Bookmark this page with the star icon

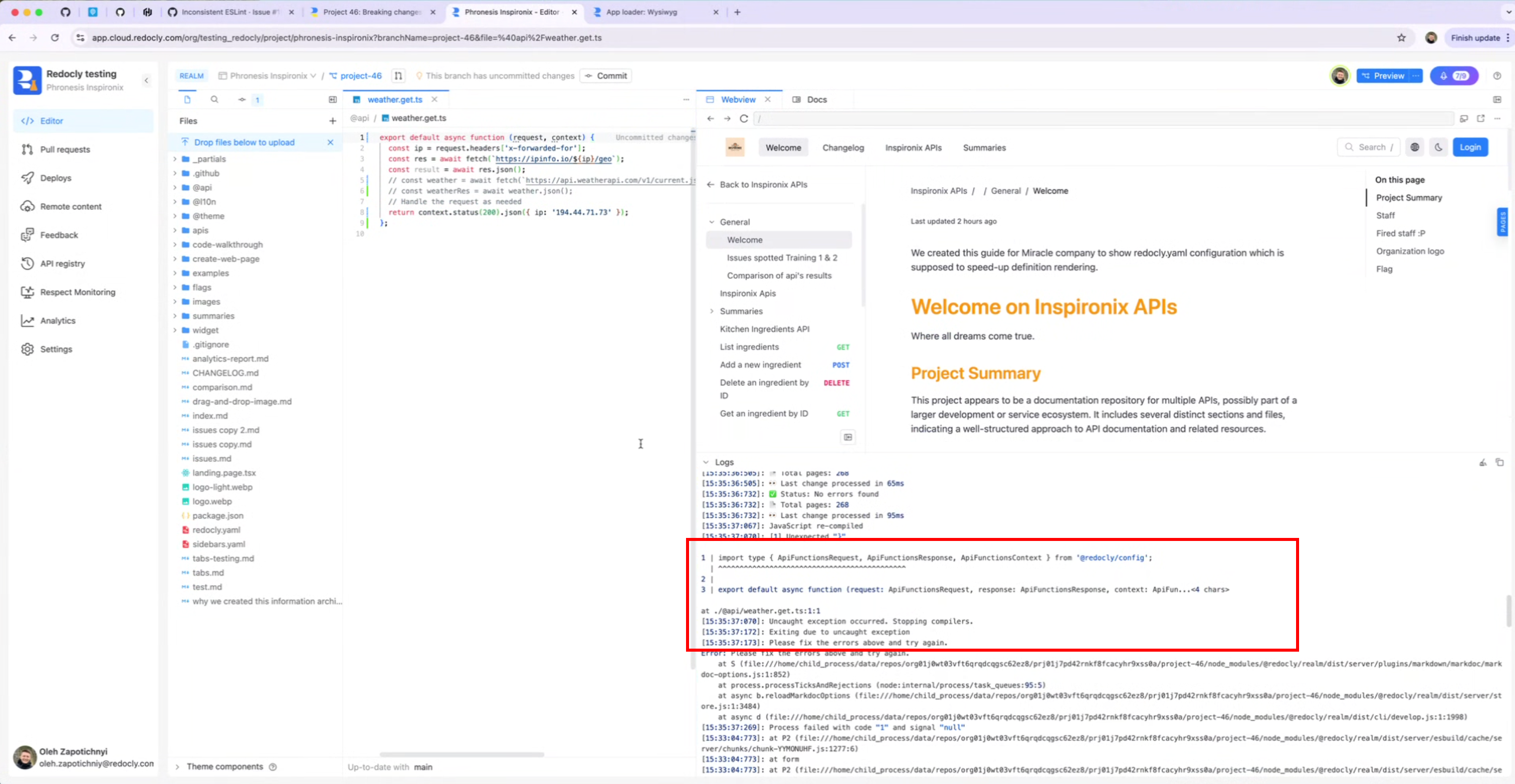(x=1401, y=38)
